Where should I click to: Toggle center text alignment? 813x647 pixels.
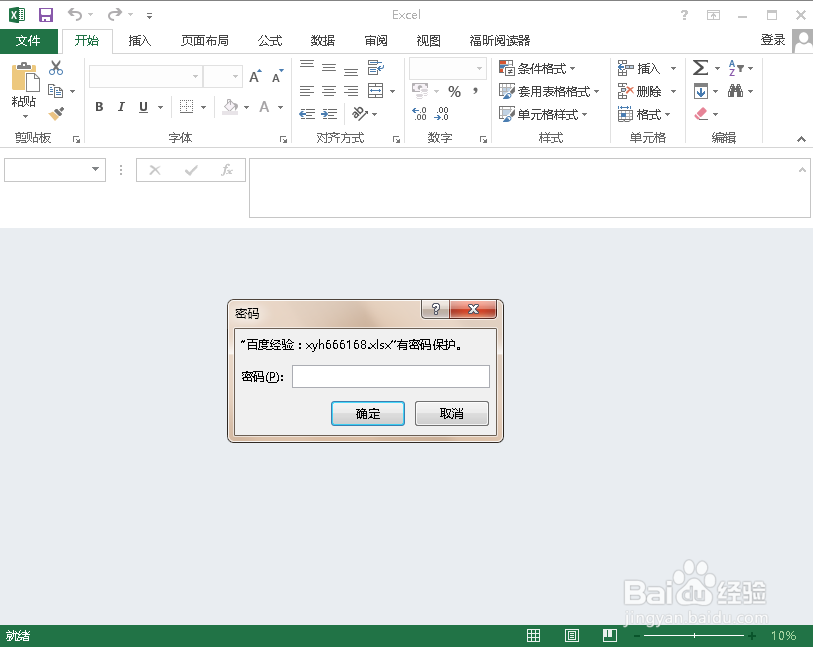coord(329,89)
